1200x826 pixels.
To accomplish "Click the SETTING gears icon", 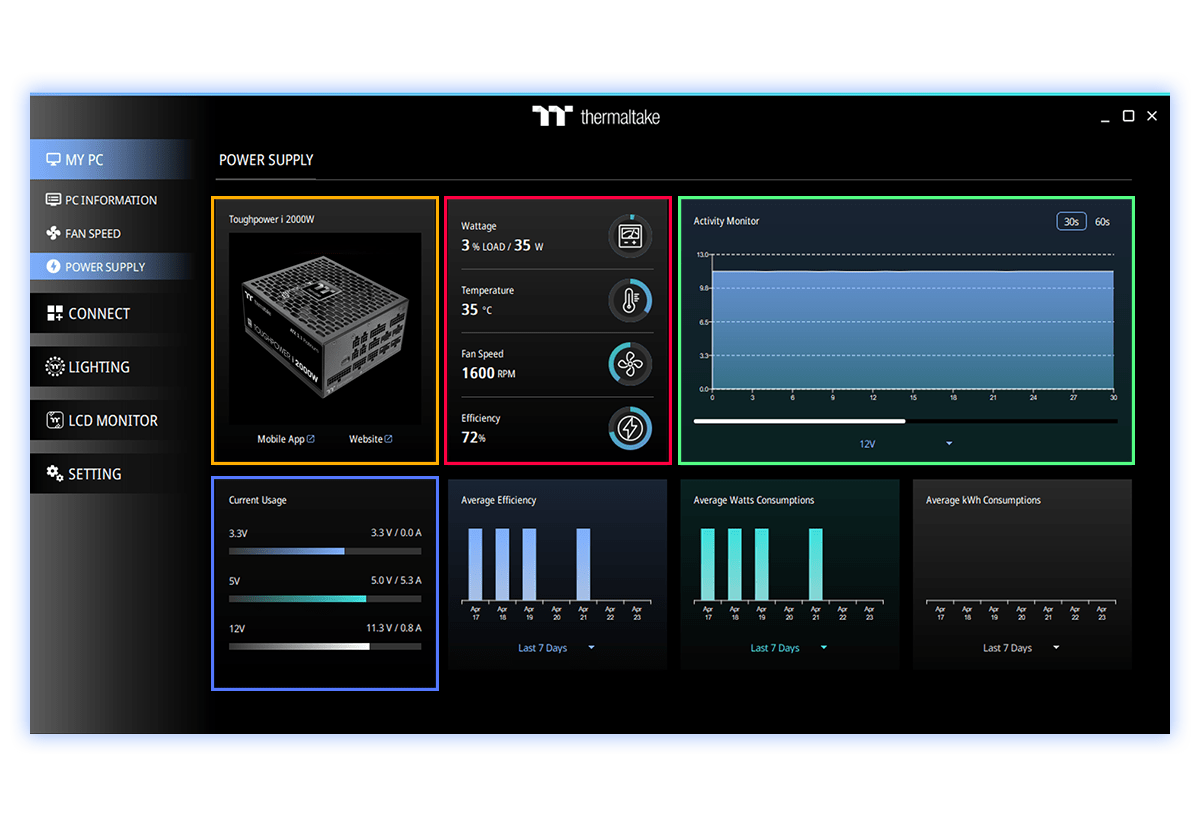I will pyautogui.click(x=55, y=474).
